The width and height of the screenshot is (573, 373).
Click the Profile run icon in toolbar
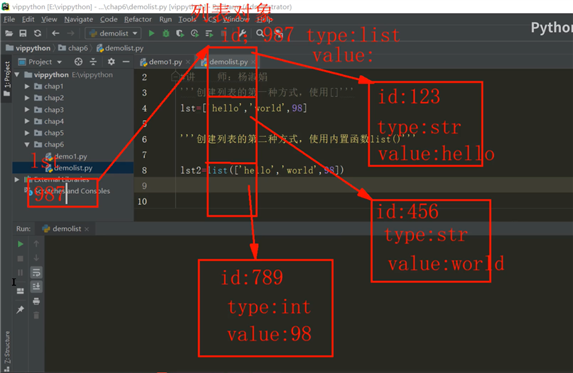tap(194, 34)
